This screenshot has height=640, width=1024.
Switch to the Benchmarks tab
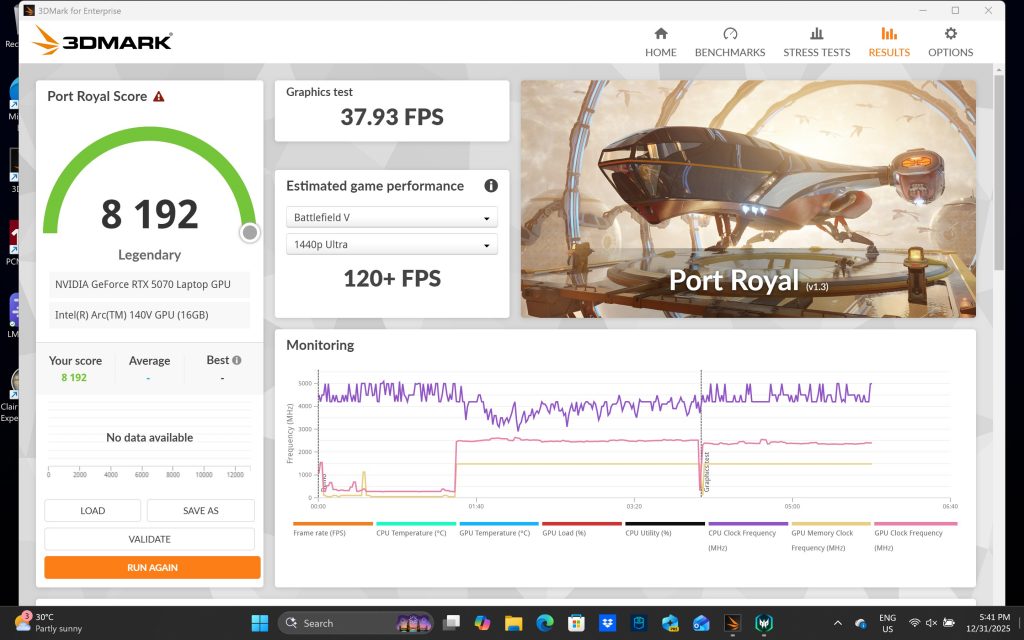pyautogui.click(x=729, y=38)
